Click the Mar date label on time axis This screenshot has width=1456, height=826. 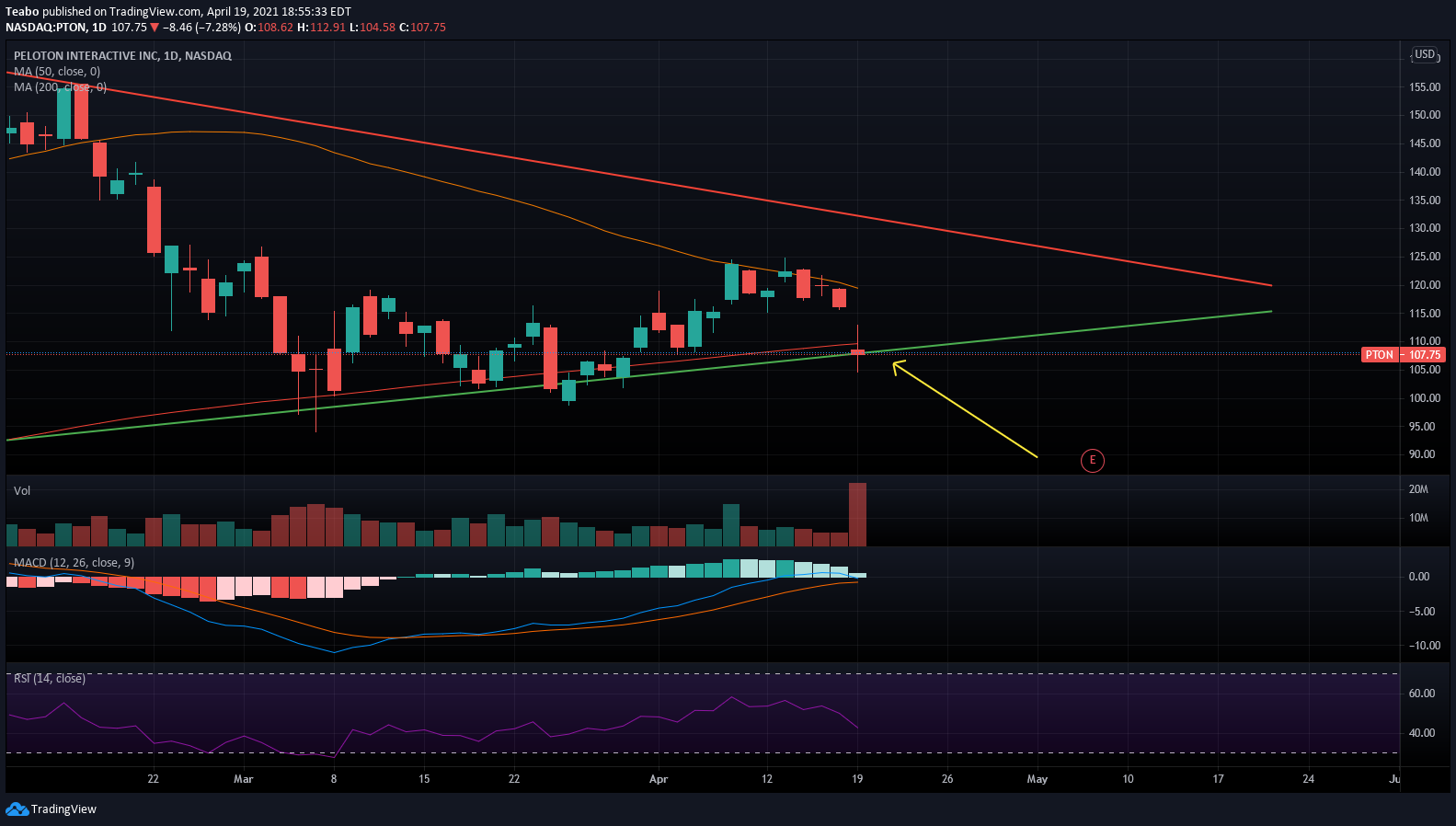click(x=243, y=779)
